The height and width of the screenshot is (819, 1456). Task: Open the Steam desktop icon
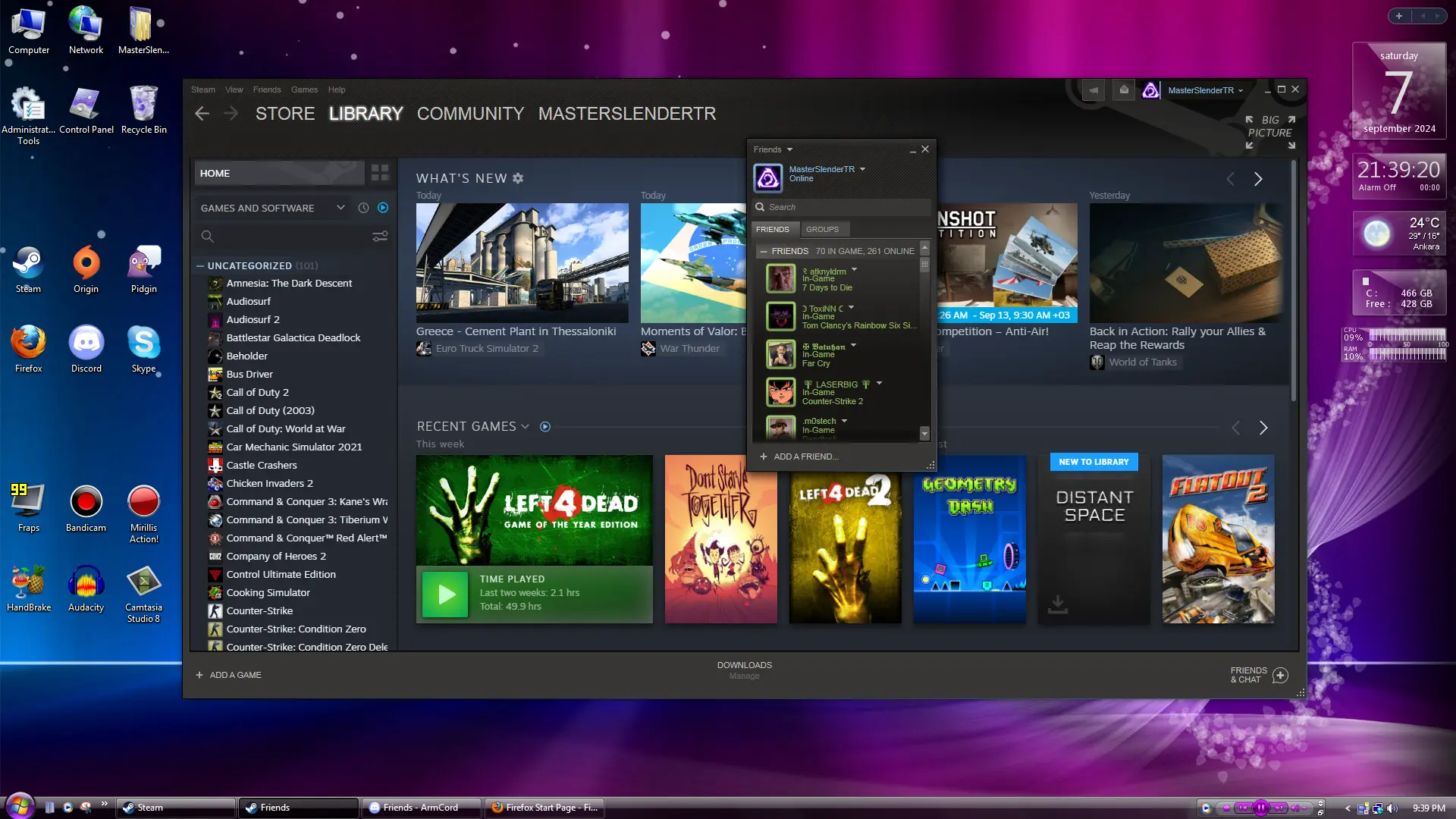pos(28,269)
